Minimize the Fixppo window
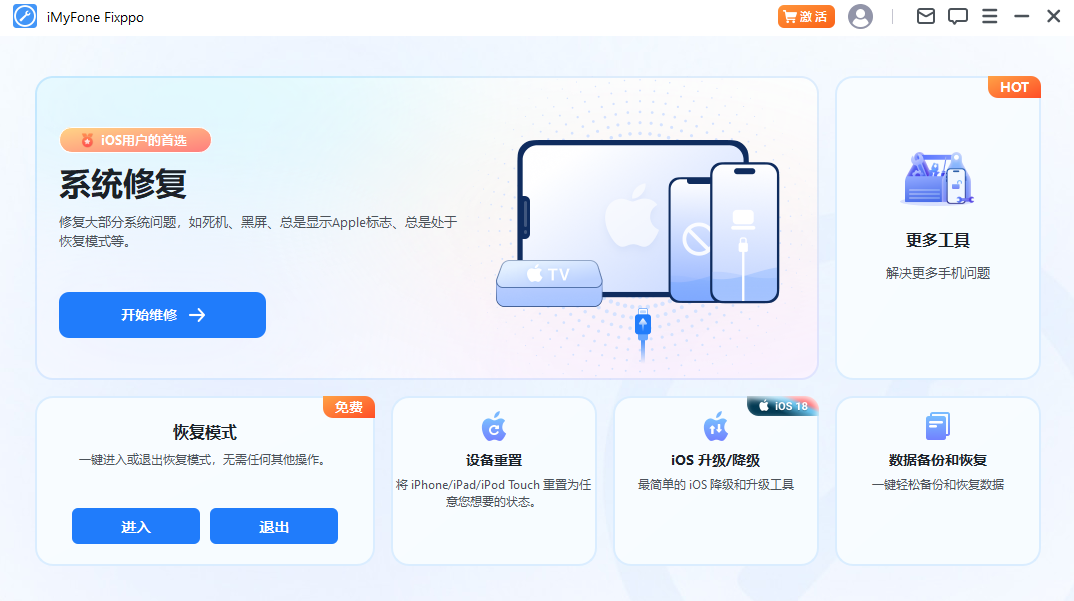Viewport: 1074px width, 601px height. (x=1021, y=16)
